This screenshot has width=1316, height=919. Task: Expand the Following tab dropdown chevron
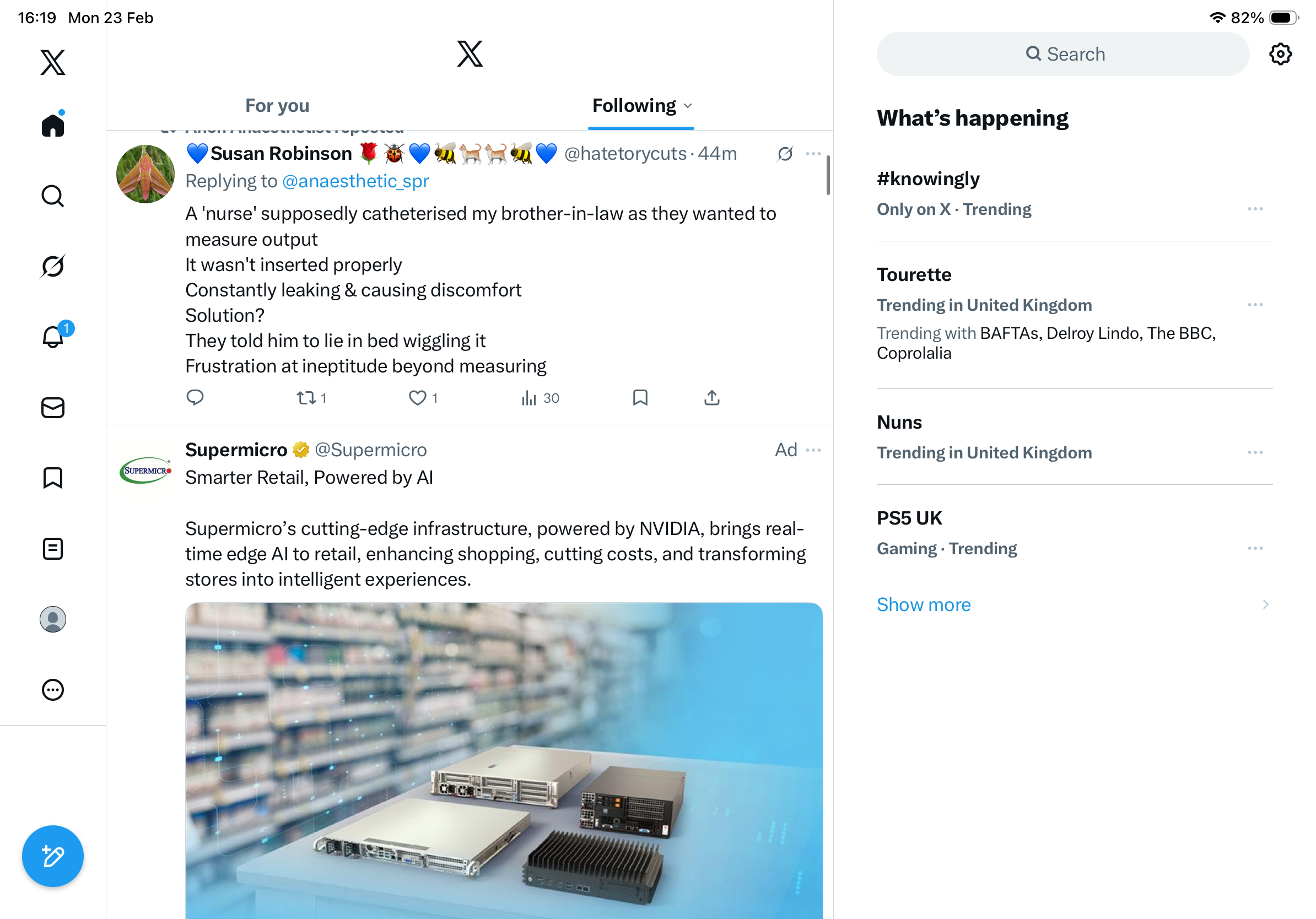[x=688, y=106]
